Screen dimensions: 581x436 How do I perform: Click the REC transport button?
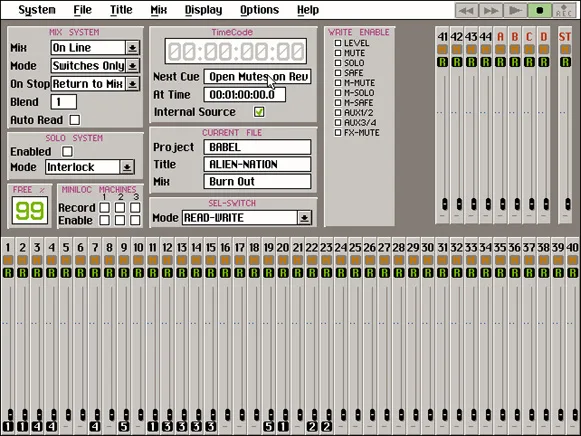point(564,10)
